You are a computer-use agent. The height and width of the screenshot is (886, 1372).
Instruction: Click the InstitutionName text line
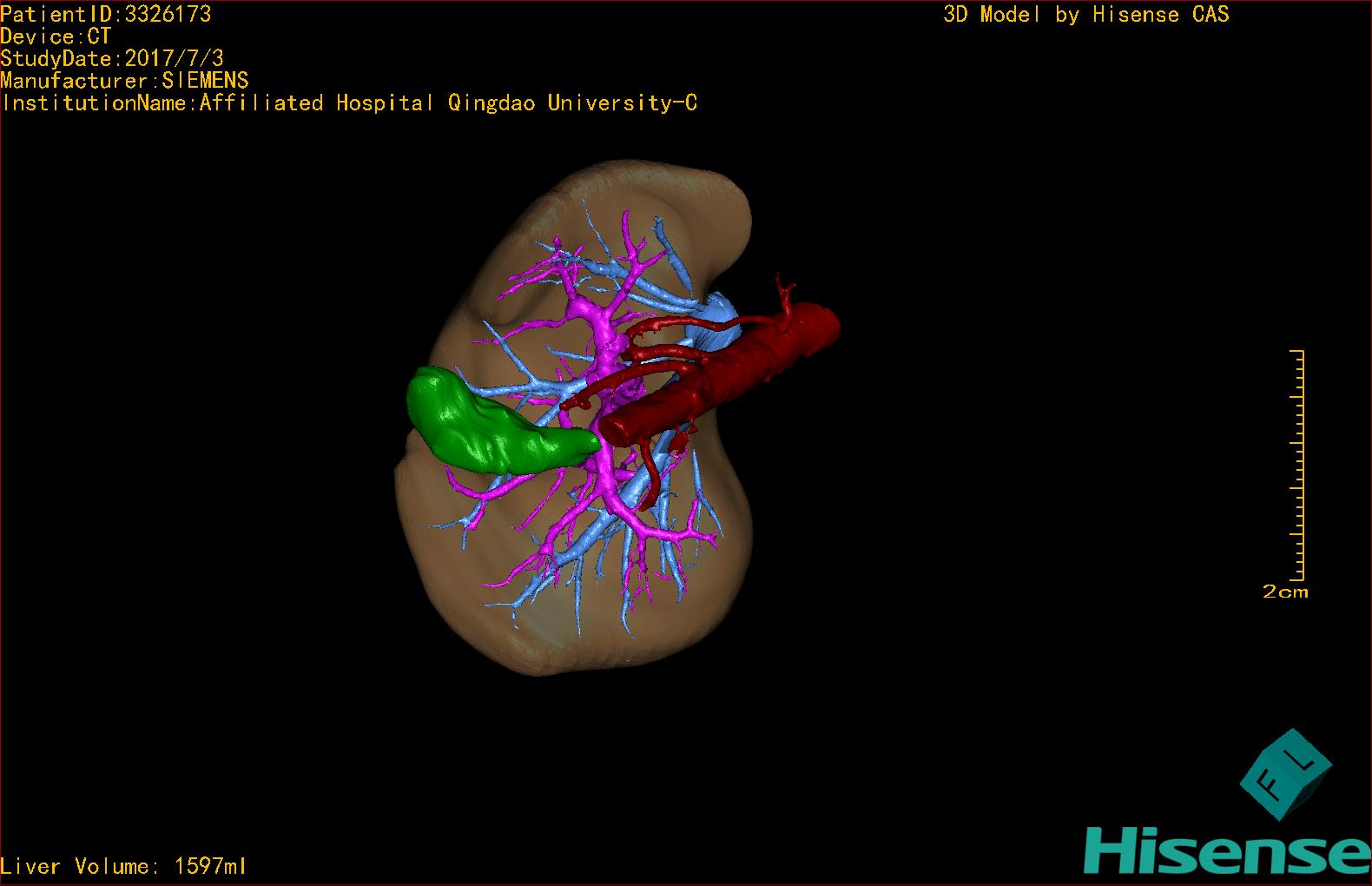coord(349,103)
